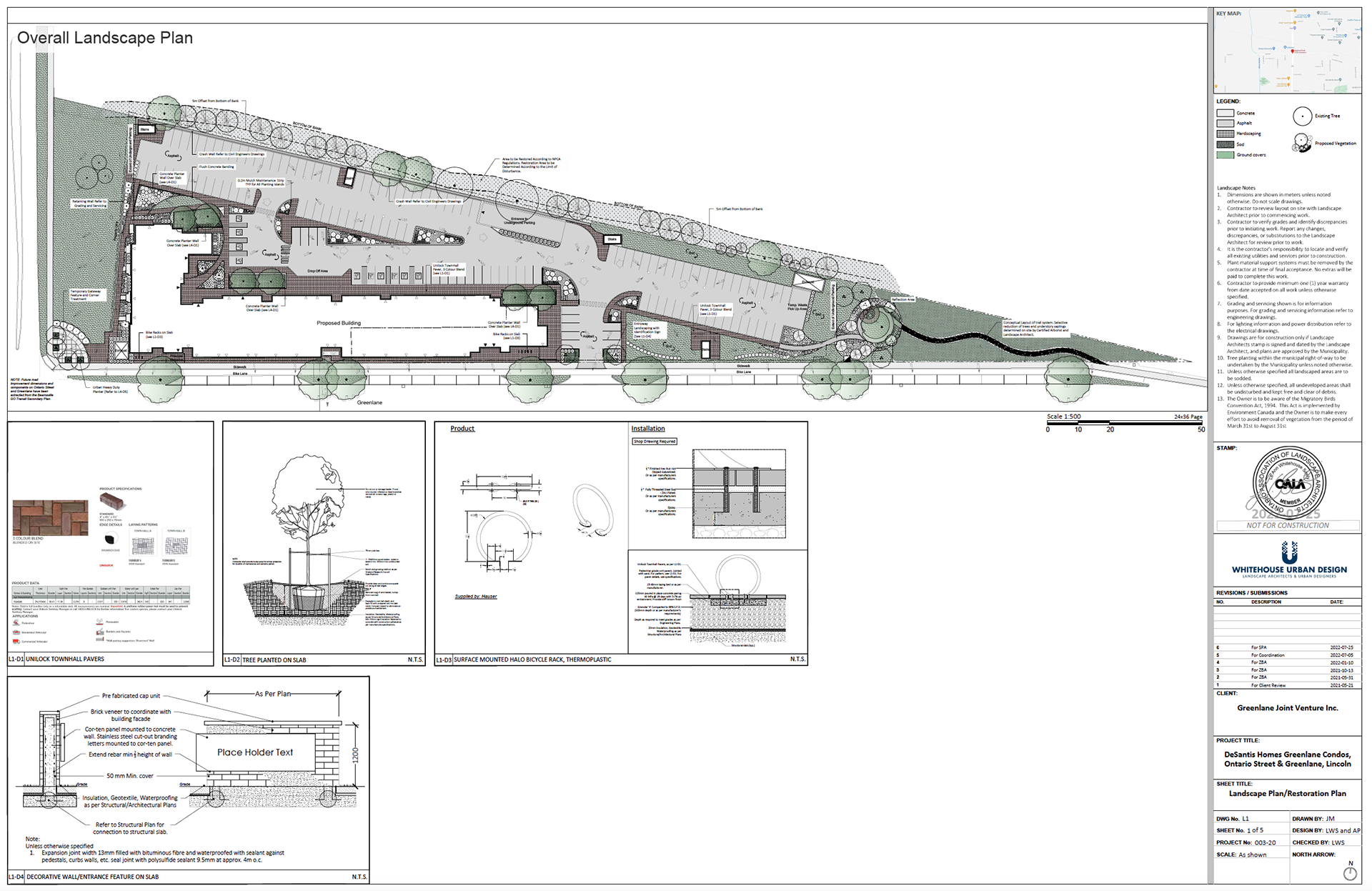Click the Shop Drawing Required box
The width and height of the screenshot is (1372, 891).
pos(654,442)
